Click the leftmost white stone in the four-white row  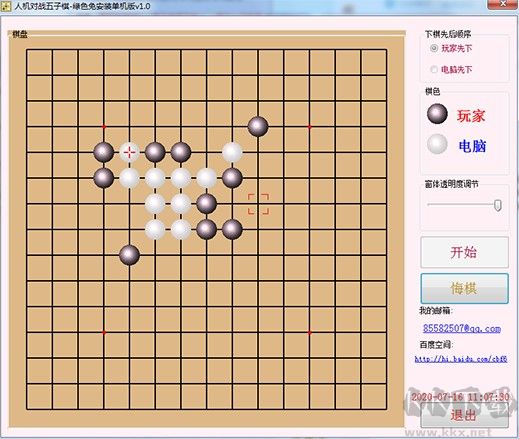click(129, 178)
